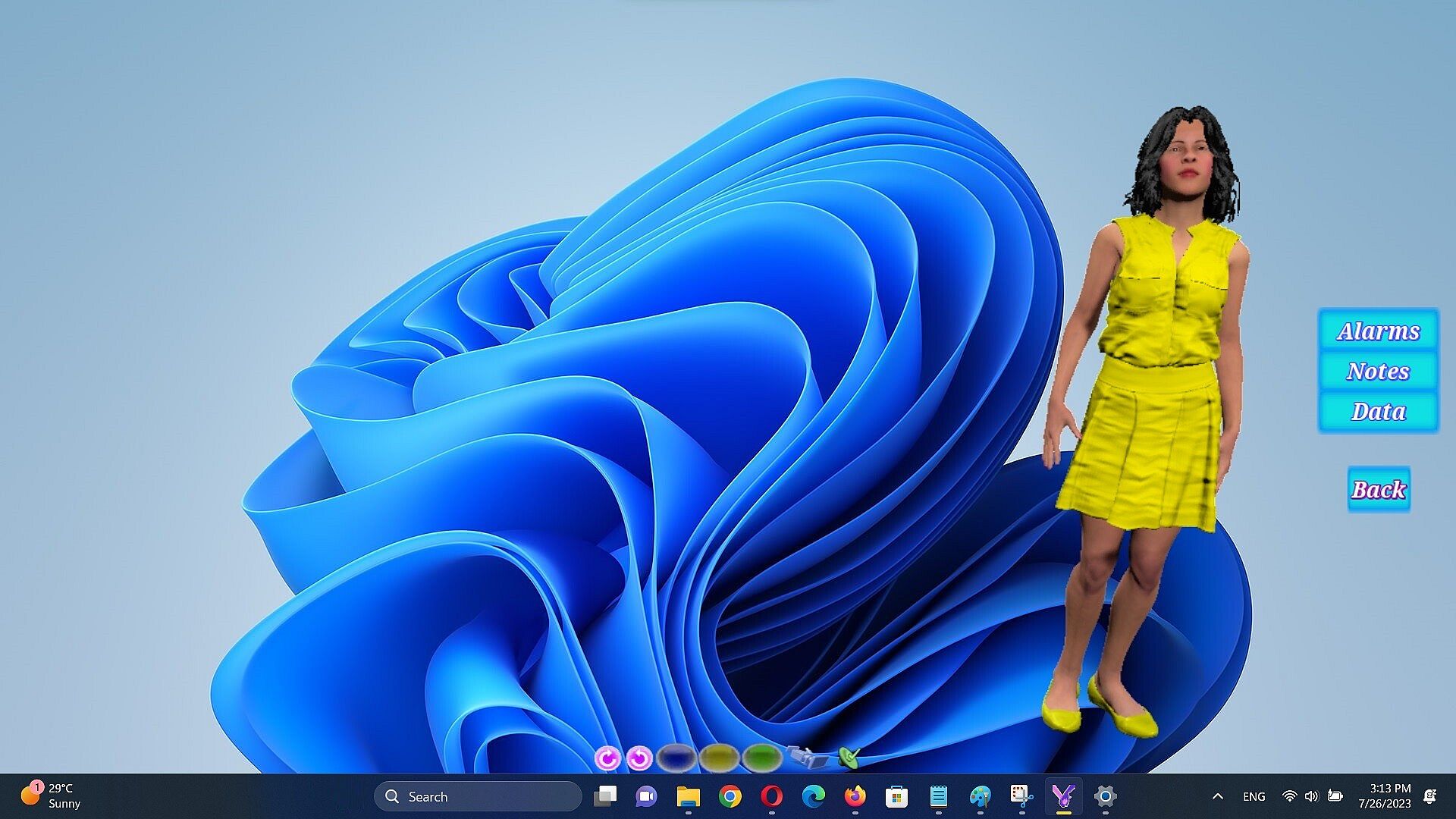Click the taskbar Search box
The height and width of the screenshot is (819, 1456).
click(x=478, y=796)
